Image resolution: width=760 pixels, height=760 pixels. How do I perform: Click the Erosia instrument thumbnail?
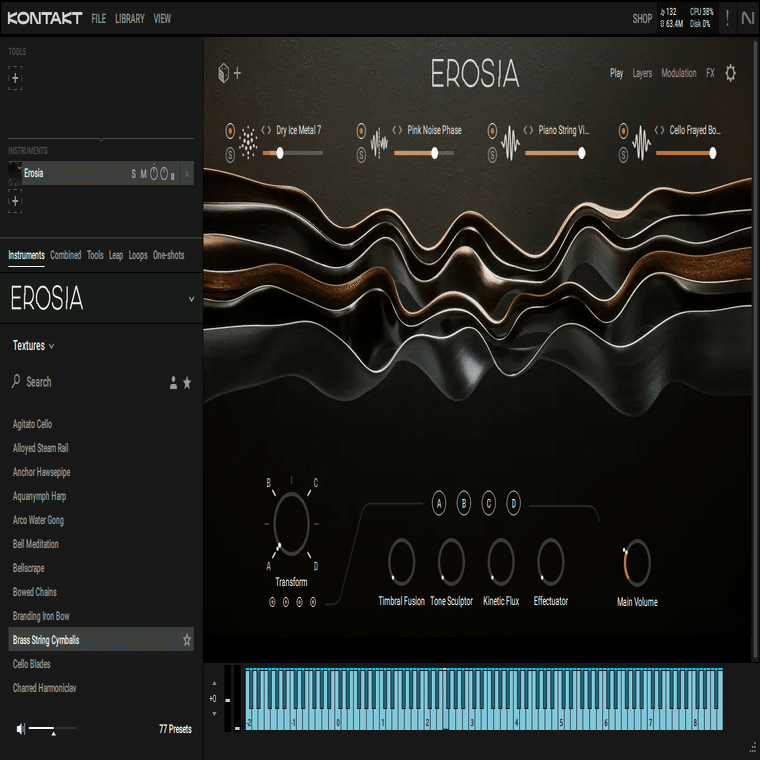click(x=16, y=174)
